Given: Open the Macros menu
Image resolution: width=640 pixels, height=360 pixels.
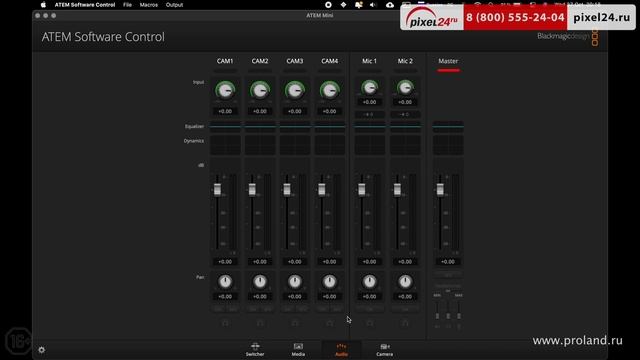Looking at the screenshot, I should pyautogui.click(x=149, y=5).
